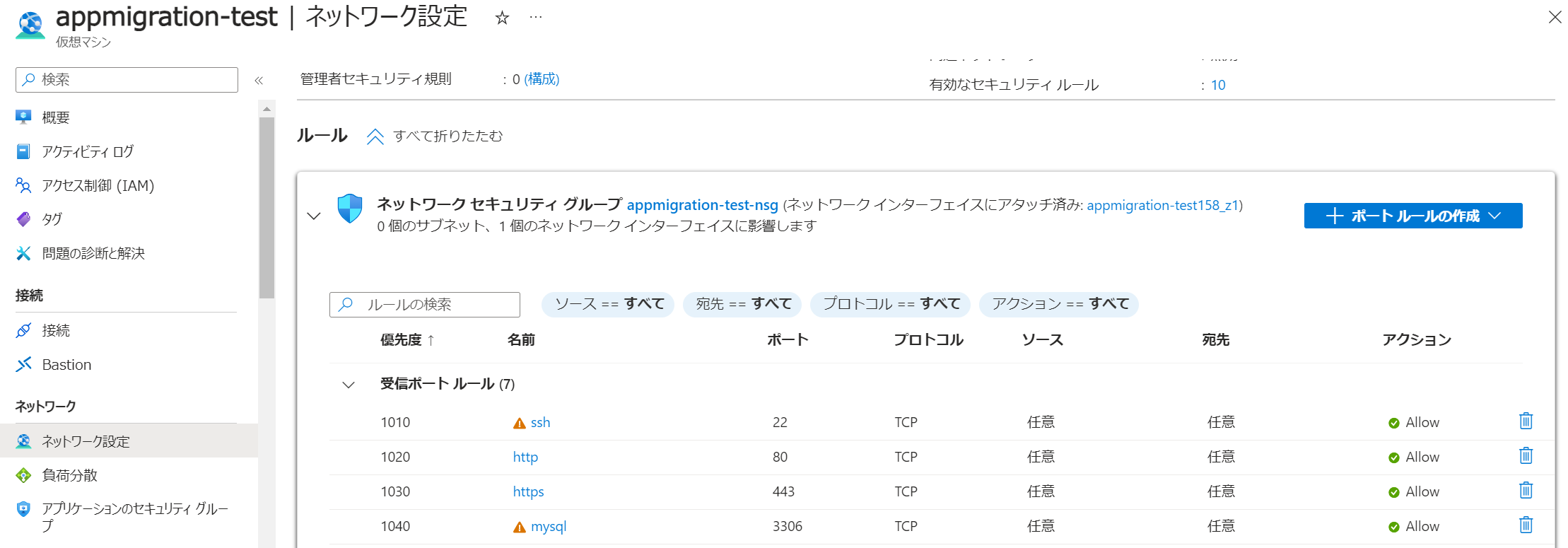
Task: Delete the mysql rule with trash icon
Action: click(1526, 525)
